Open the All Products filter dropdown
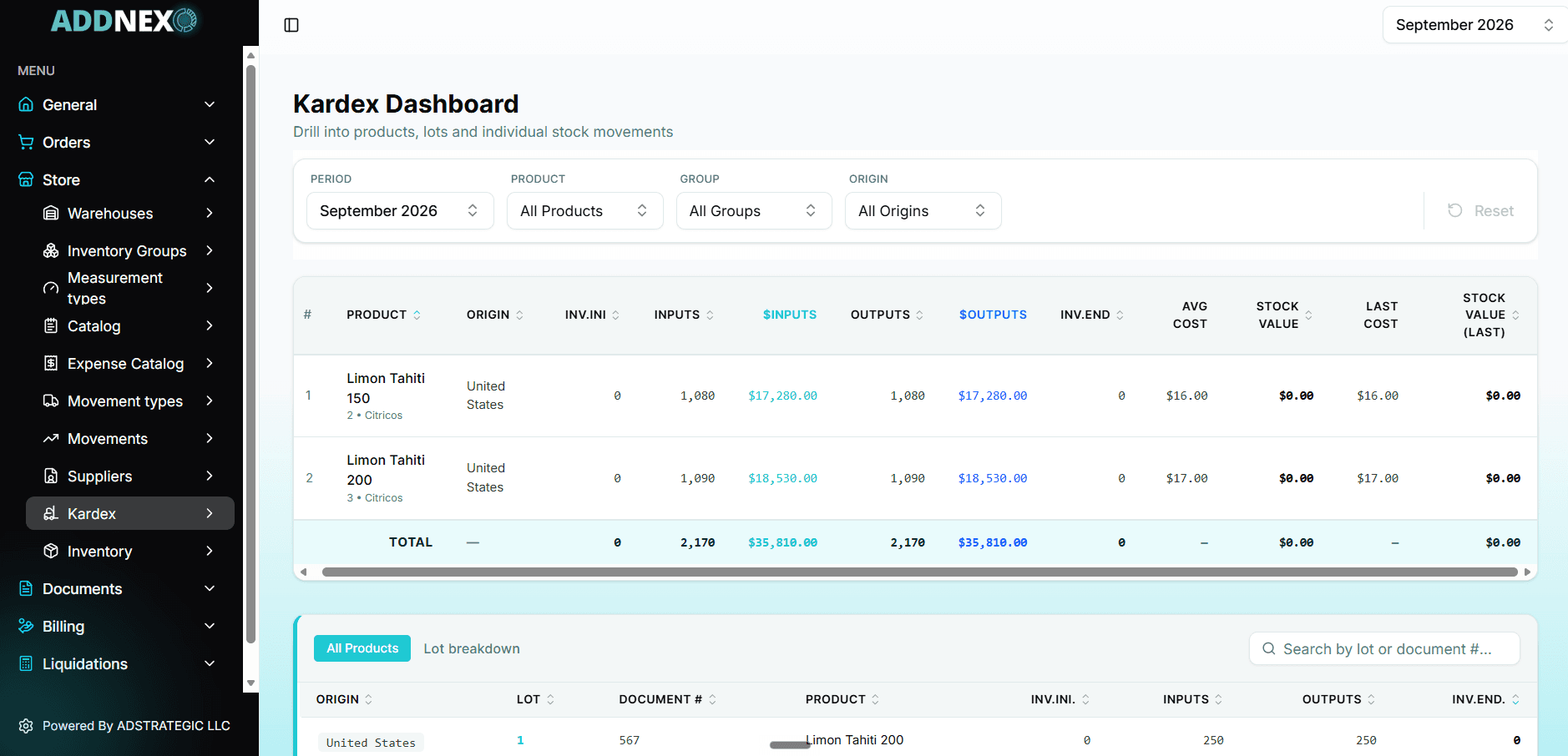This screenshot has width=1568, height=756. 584,211
